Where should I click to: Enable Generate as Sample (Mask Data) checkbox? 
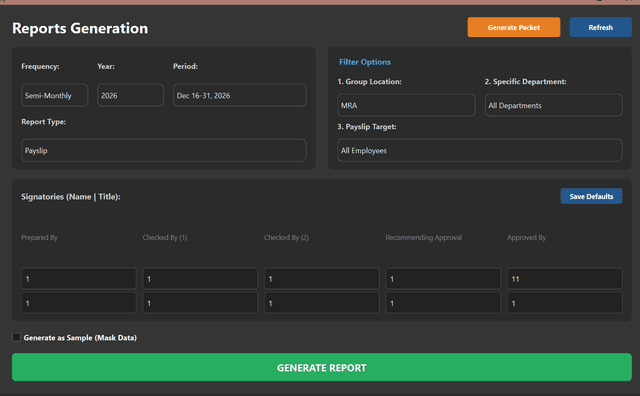(x=16, y=337)
